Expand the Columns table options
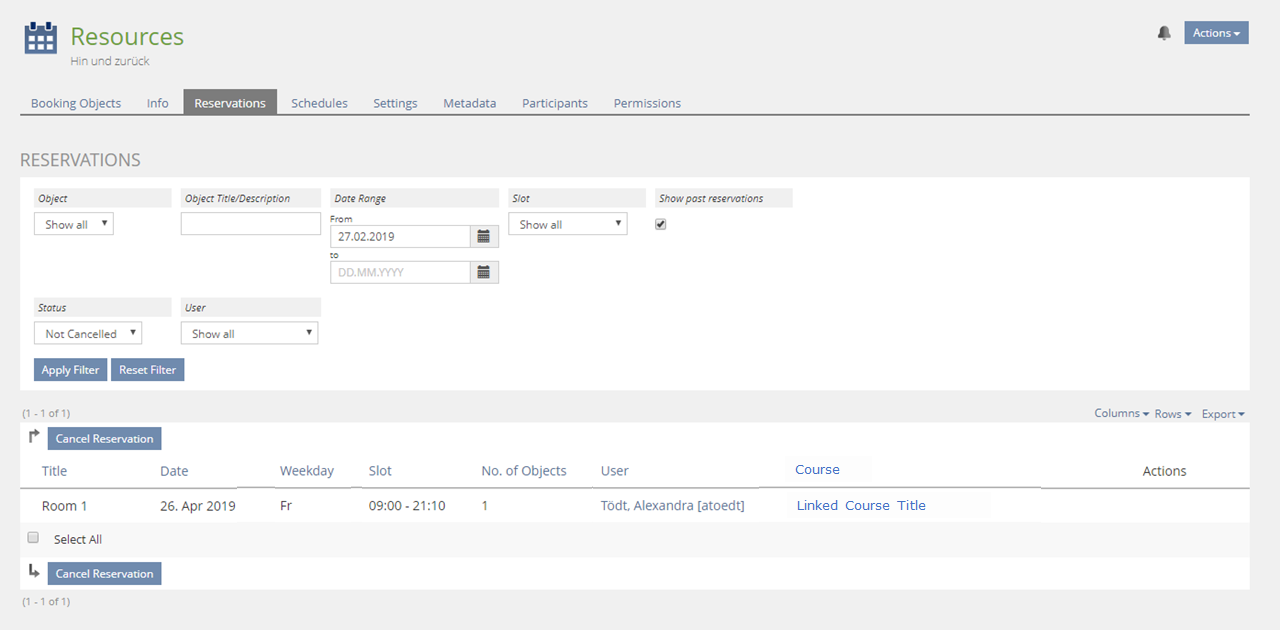 coord(1121,414)
